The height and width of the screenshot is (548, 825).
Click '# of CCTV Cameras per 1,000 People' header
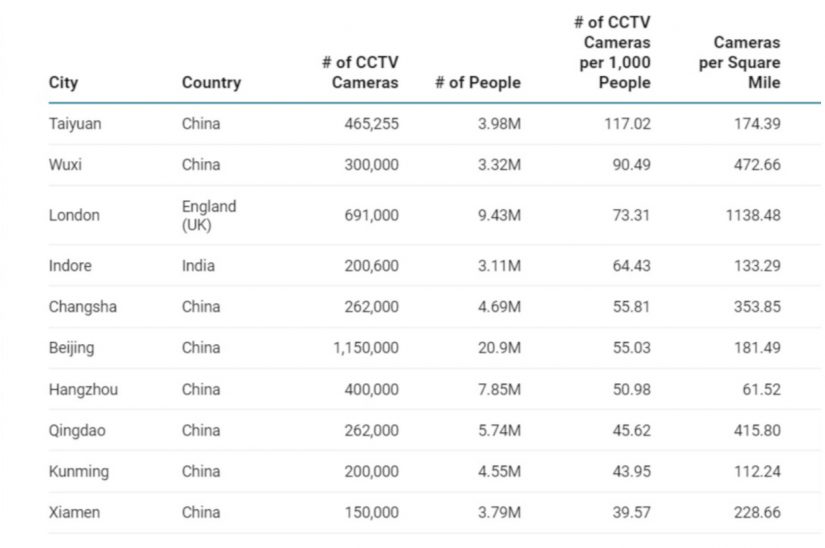(x=612, y=52)
